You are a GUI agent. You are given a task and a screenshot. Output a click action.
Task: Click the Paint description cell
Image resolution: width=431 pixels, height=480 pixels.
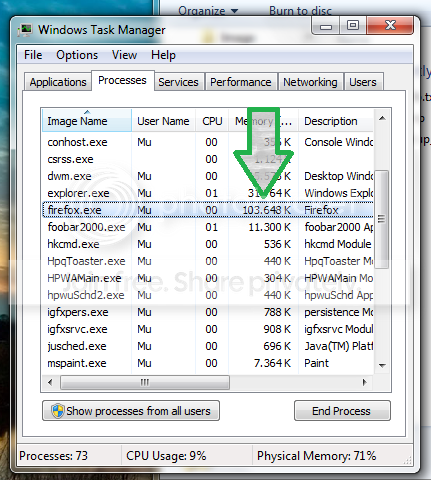click(316, 363)
